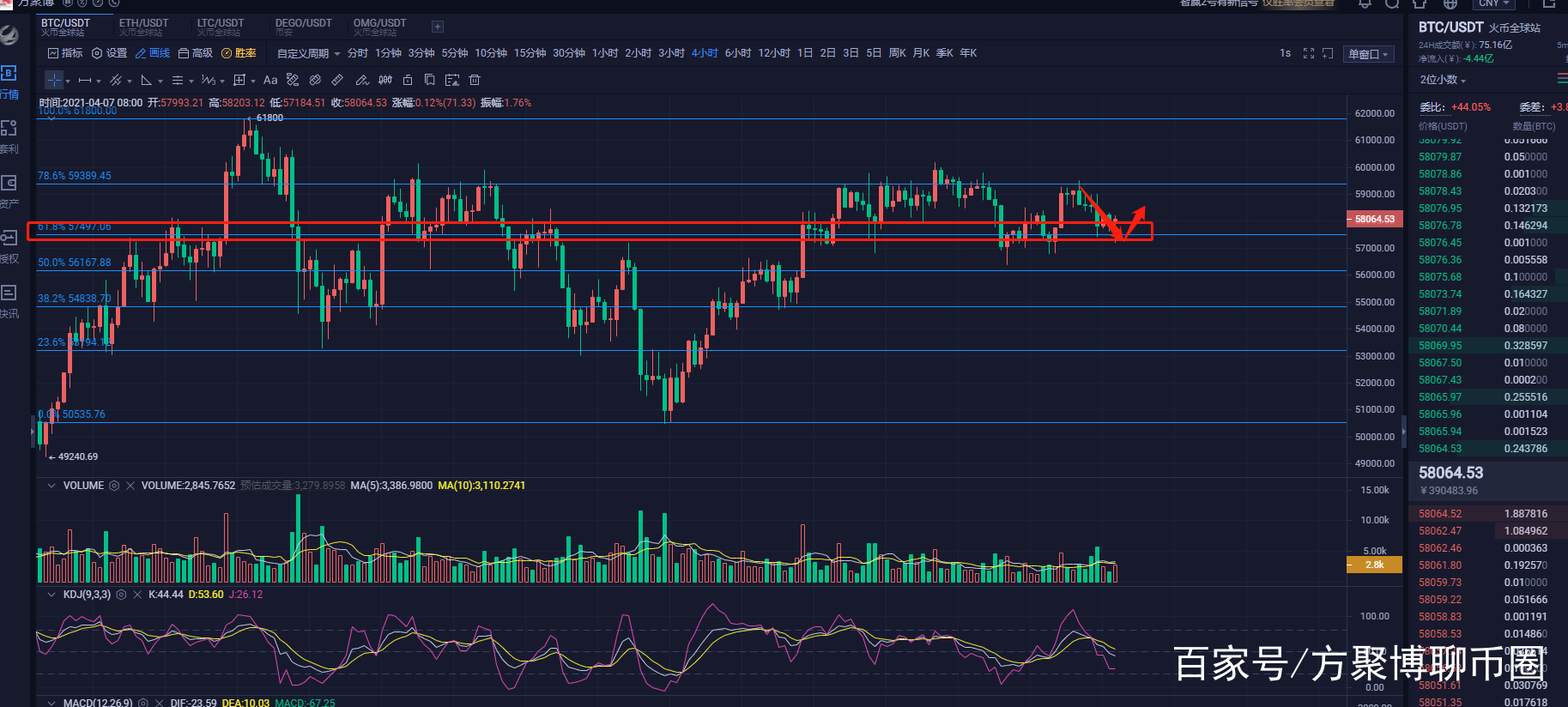Image resolution: width=1568 pixels, height=707 pixels.
Task: Switch to the ETH/USDT tab
Action: click(x=143, y=27)
